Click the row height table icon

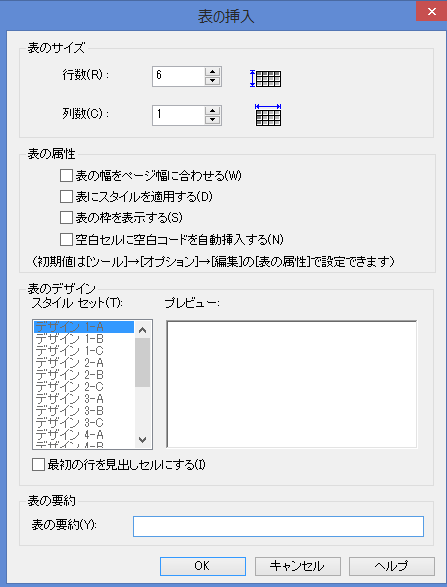[265, 79]
